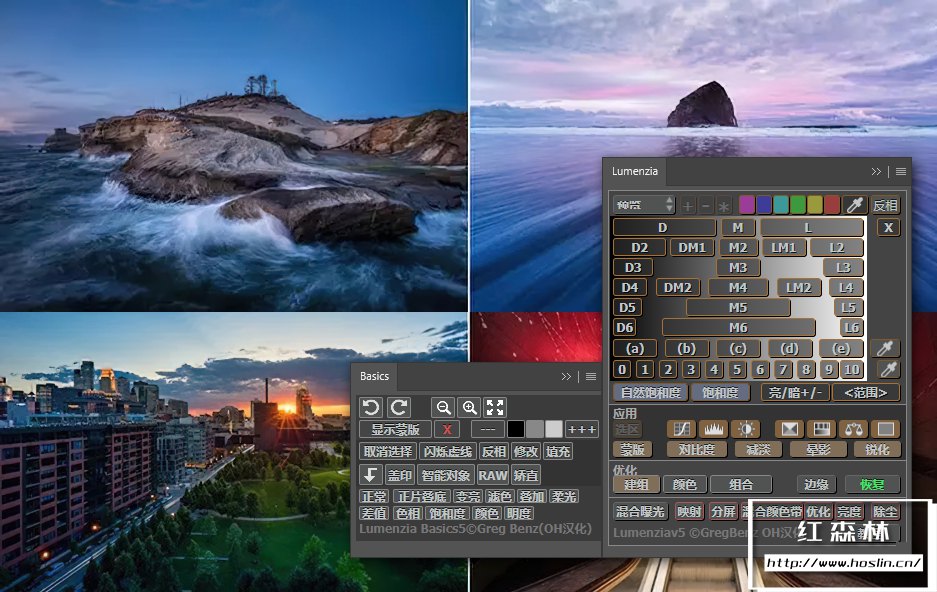
Task: Collapse Lumenzia panel with double chevron
Action: tap(876, 171)
